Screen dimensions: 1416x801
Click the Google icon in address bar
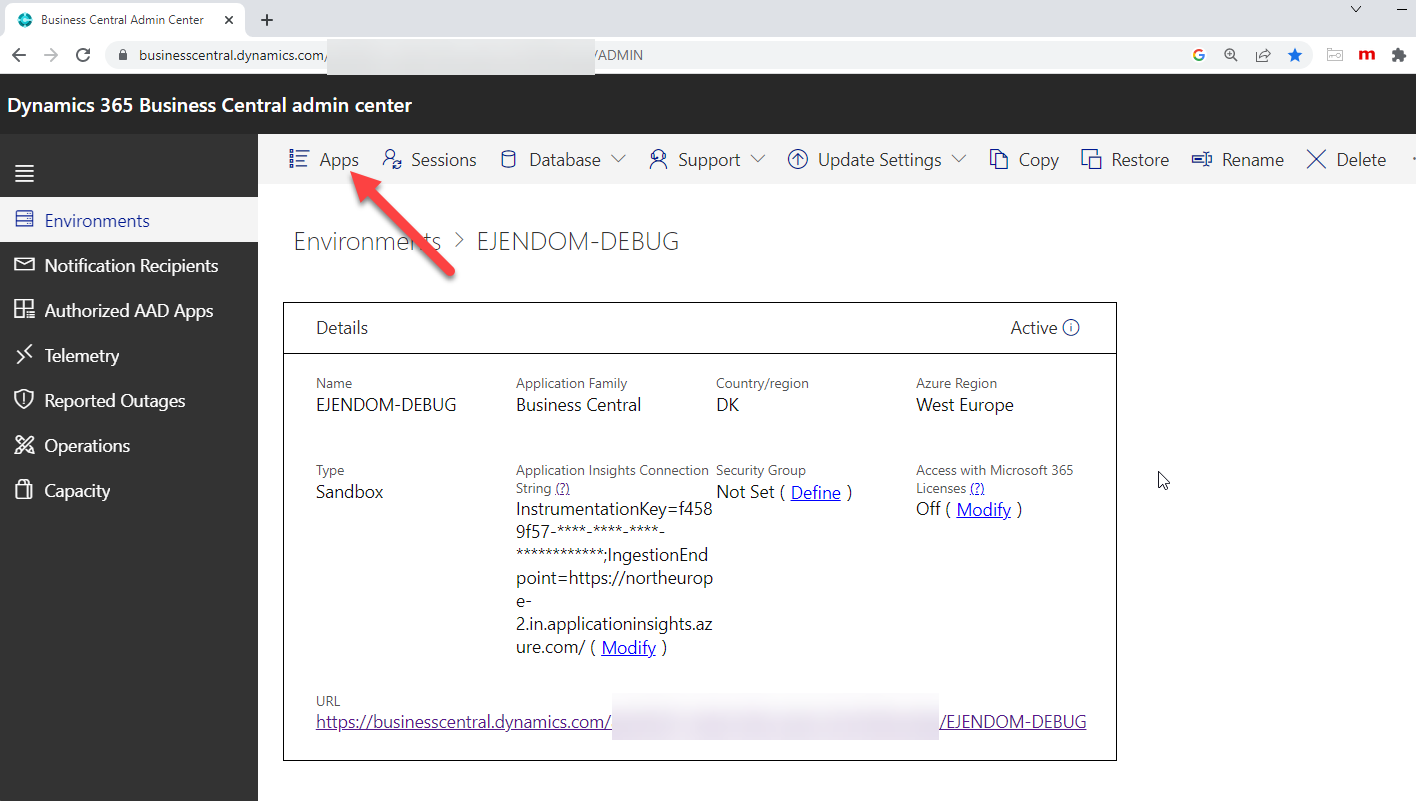(x=1199, y=55)
